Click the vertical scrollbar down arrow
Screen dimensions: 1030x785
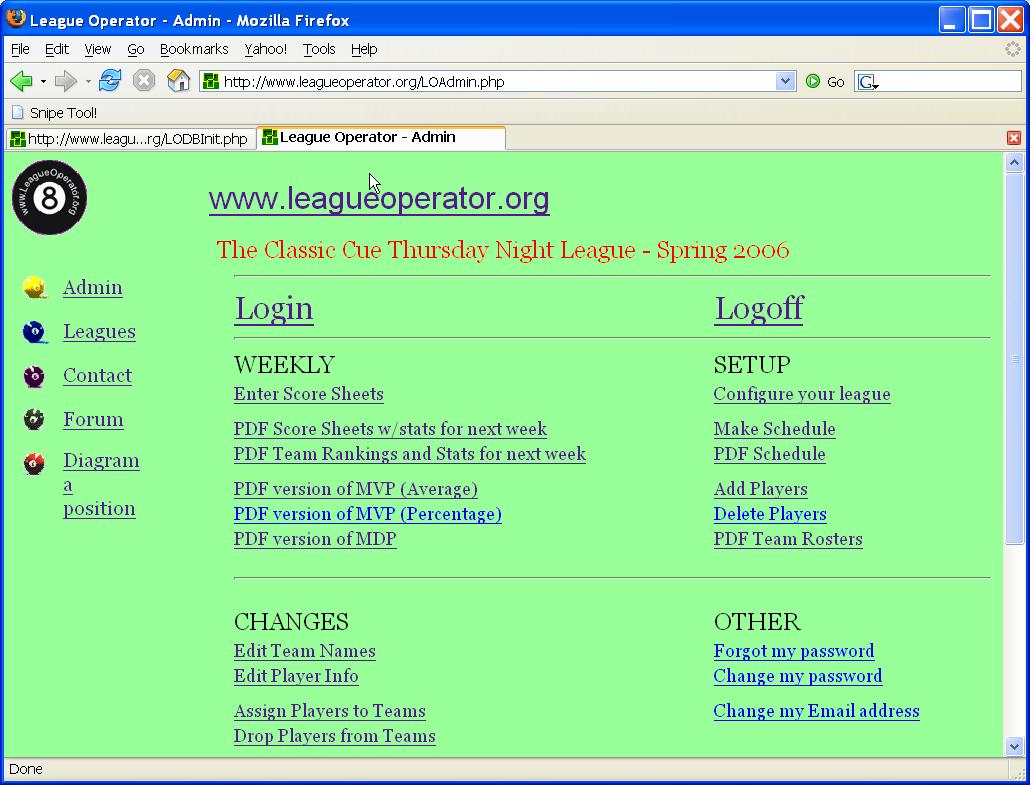pyautogui.click(x=1014, y=746)
